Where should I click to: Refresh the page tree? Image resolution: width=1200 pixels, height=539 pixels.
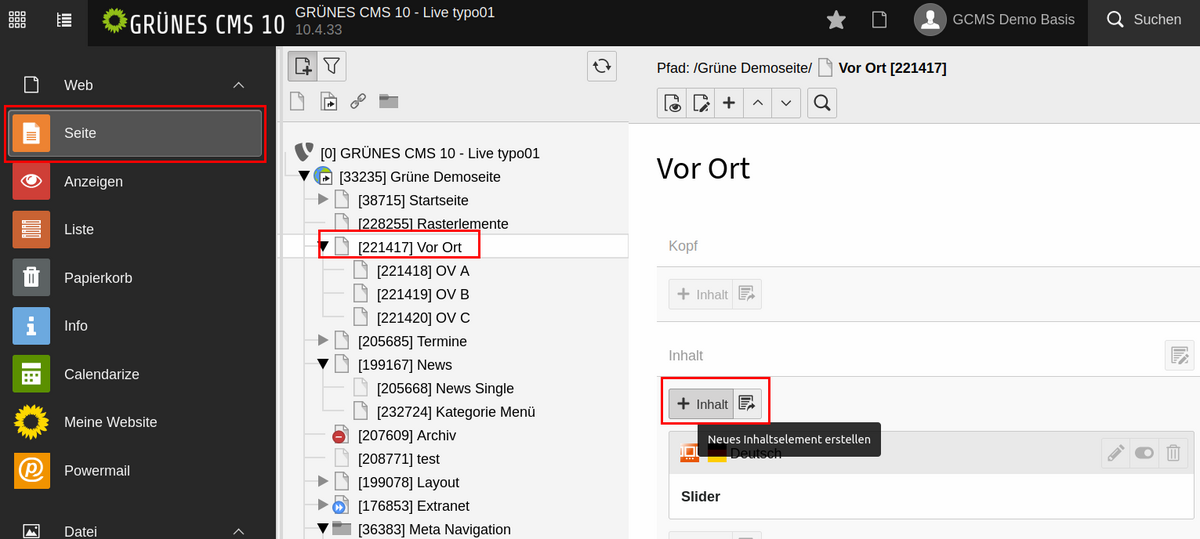[601, 66]
